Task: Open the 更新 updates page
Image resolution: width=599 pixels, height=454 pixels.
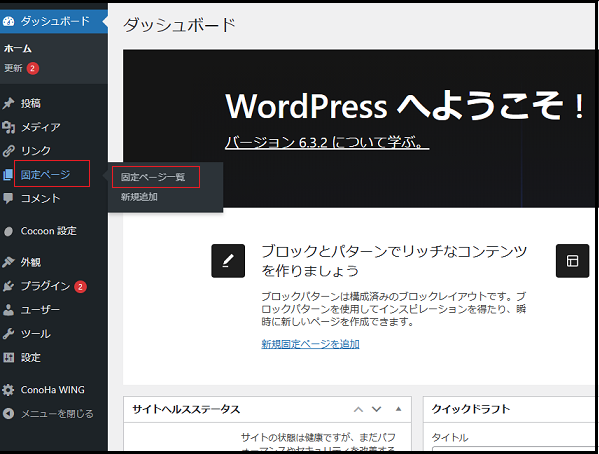Action: click(x=13, y=68)
